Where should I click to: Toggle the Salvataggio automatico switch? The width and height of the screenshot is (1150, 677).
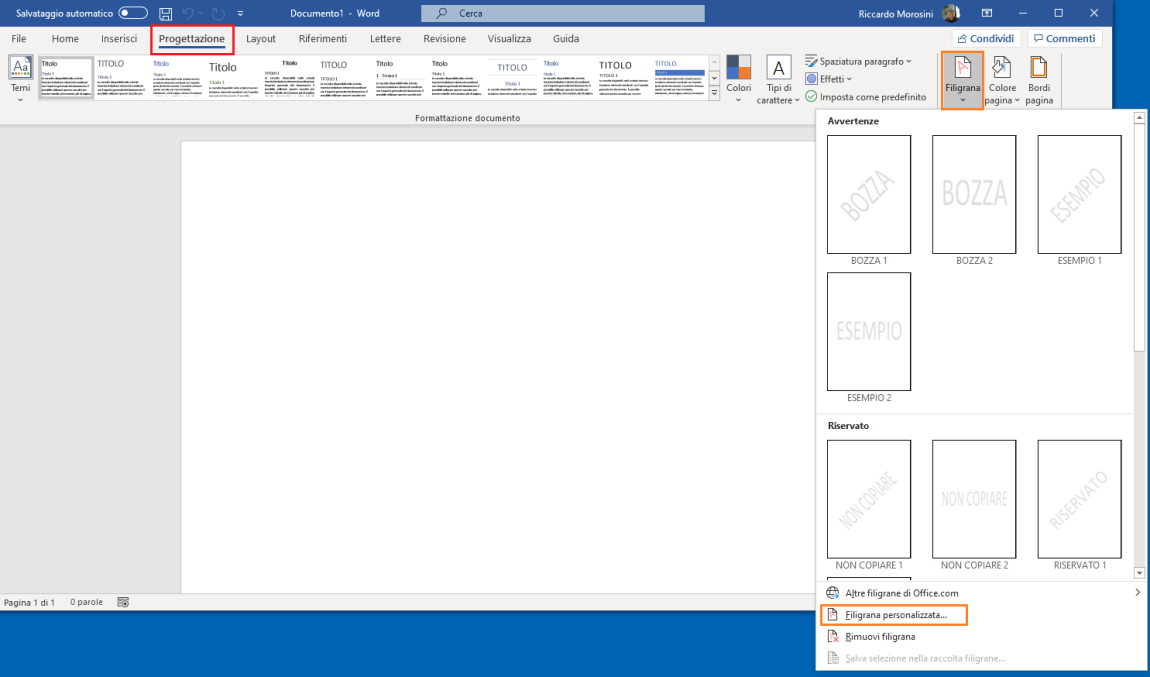133,13
